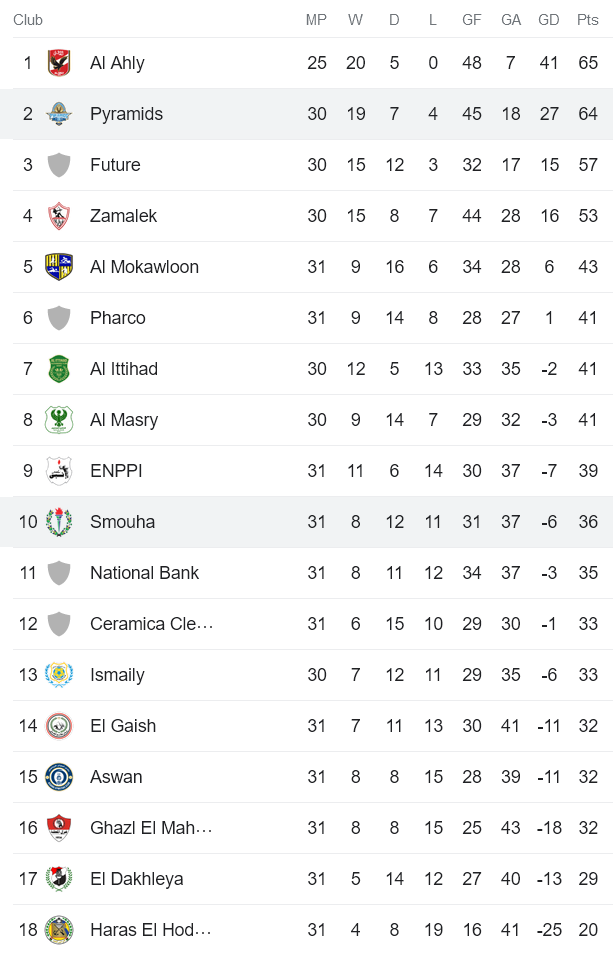Open Ghazl El Mahalla team page

151,828
